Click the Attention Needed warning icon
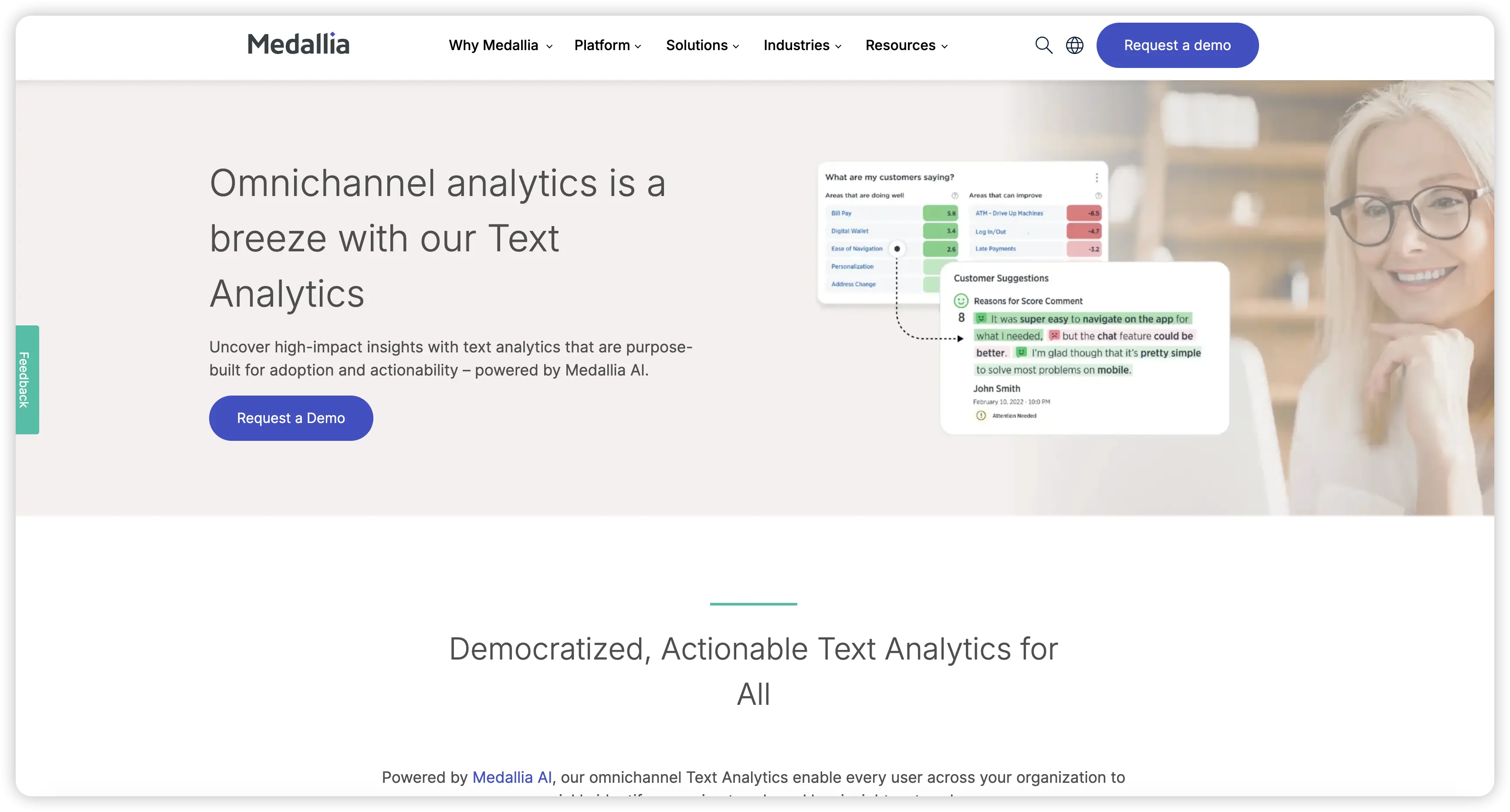The image size is (1510, 812). (981, 416)
